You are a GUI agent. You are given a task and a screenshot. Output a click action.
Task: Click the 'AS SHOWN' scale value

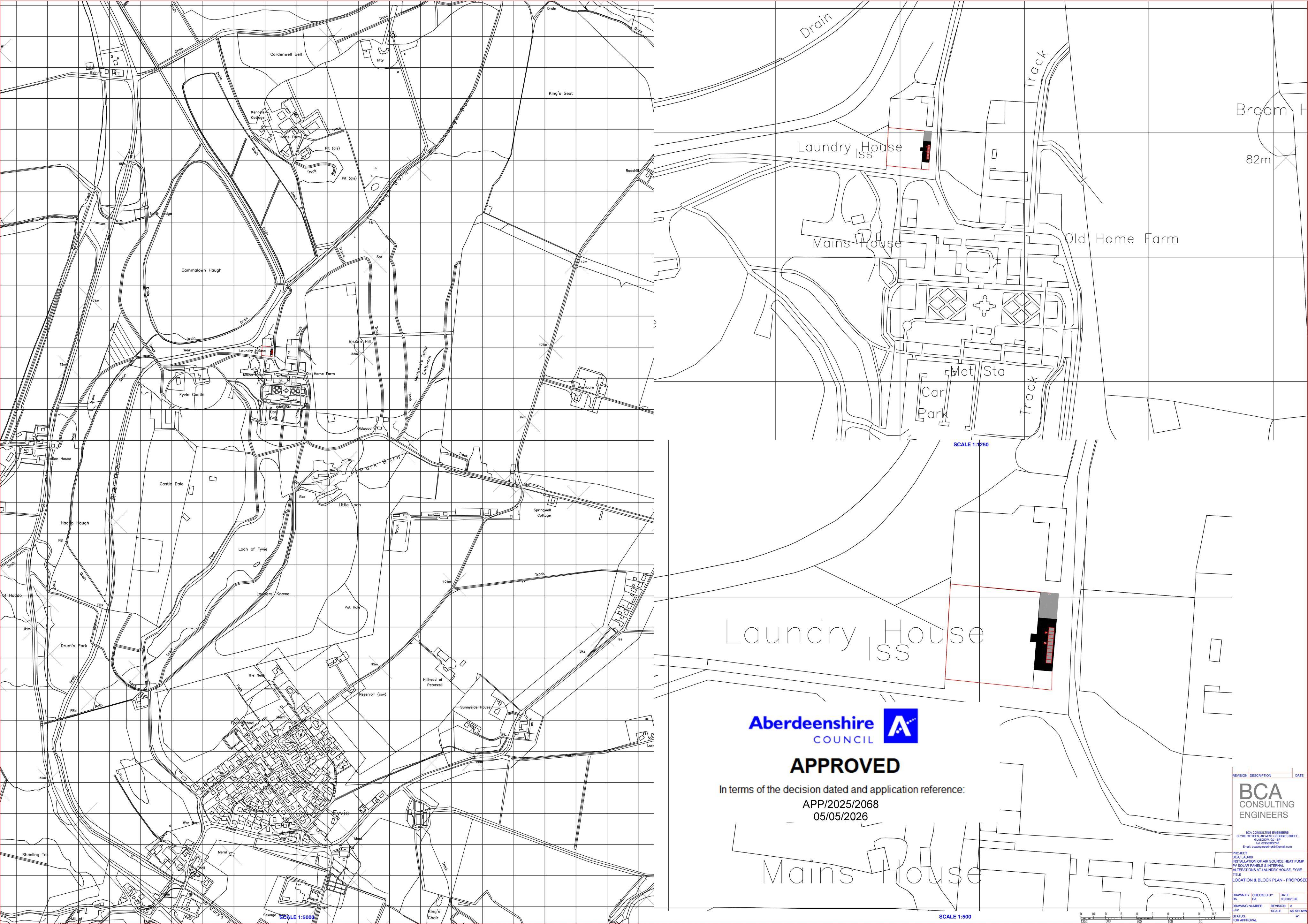1298,911
